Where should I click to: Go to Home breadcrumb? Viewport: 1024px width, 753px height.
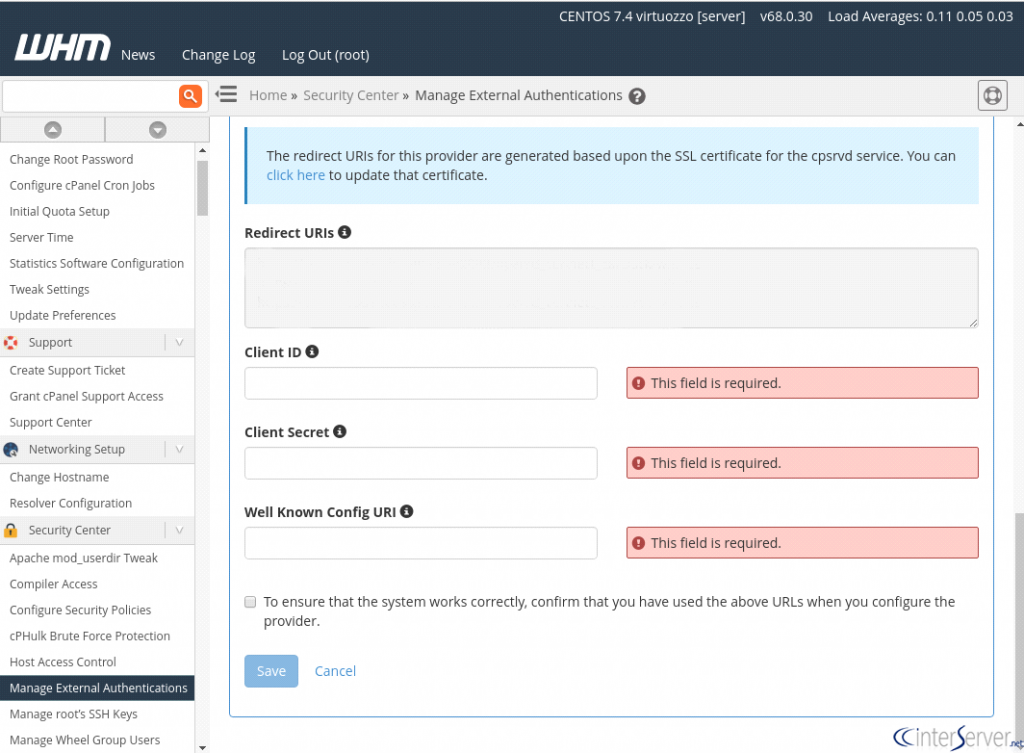pos(268,95)
